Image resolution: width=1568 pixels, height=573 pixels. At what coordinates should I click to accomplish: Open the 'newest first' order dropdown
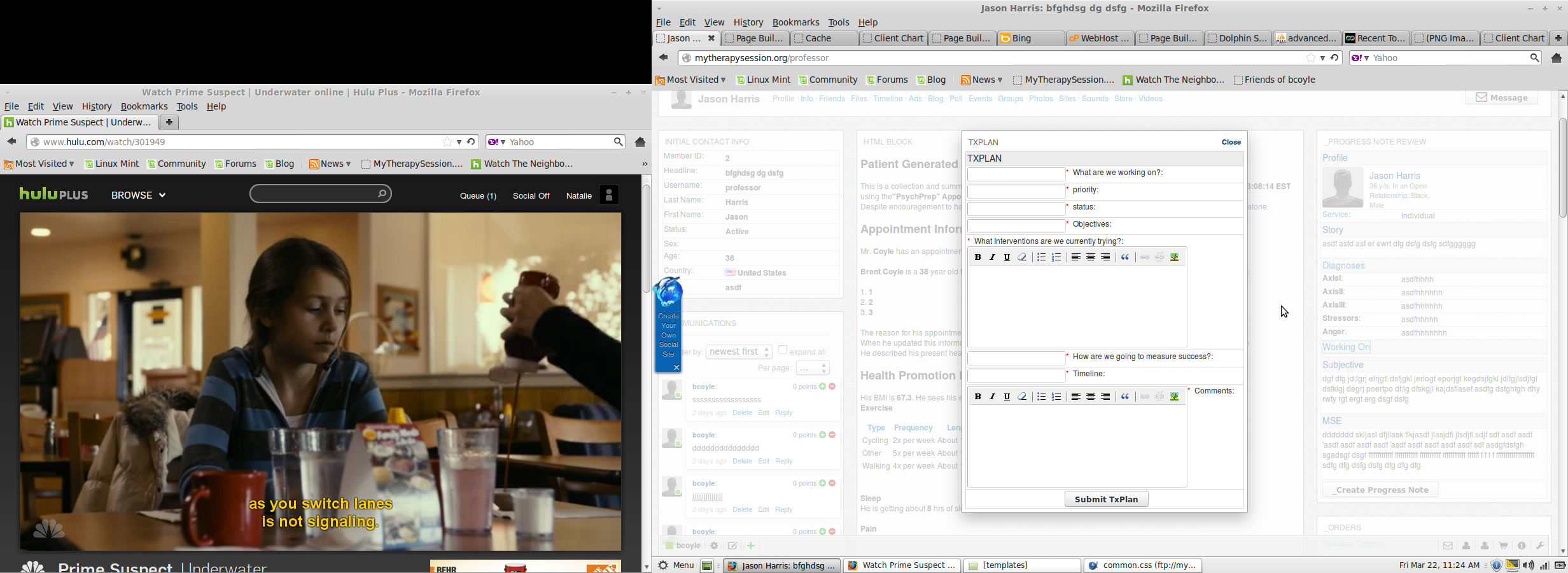[x=739, y=351]
